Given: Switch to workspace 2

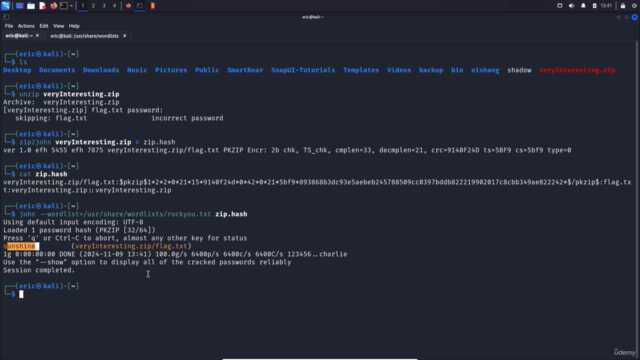Looking at the screenshot, I should tap(93, 6).
